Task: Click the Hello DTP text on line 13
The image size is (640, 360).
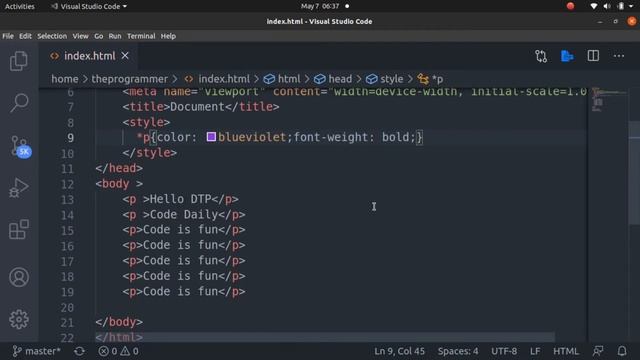Action: coord(180,199)
